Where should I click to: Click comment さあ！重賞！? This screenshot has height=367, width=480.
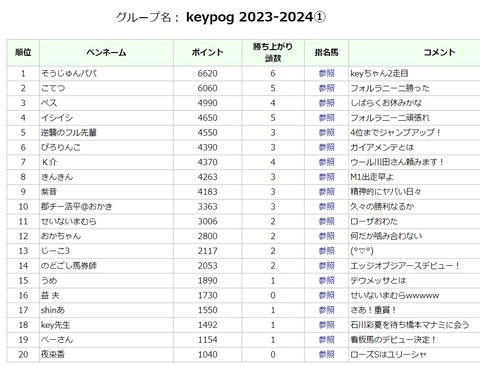pos(373,310)
